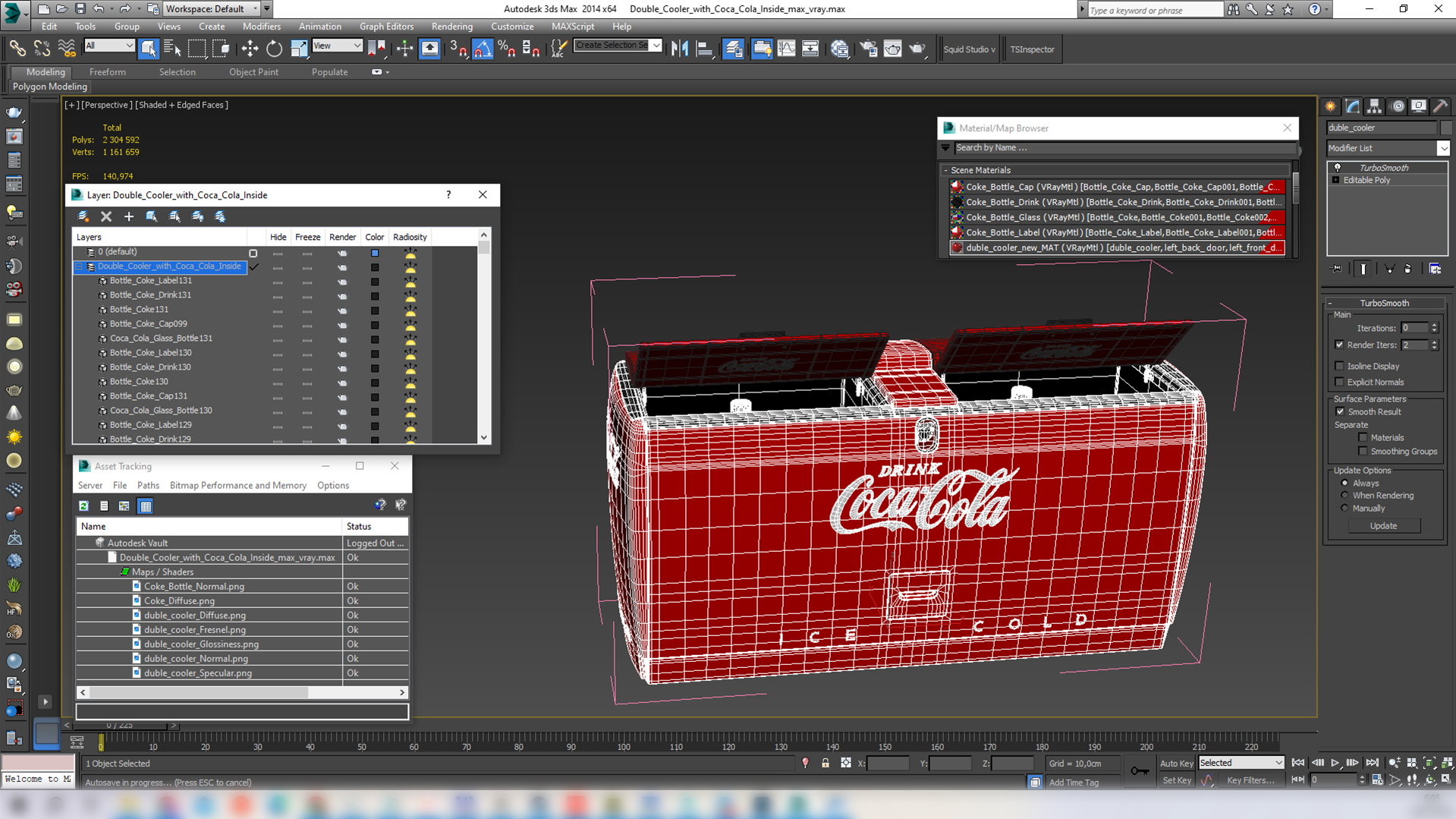Toggle Percent Snap in toolbar
This screenshot has height=819, width=1456.
coord(507,49)
